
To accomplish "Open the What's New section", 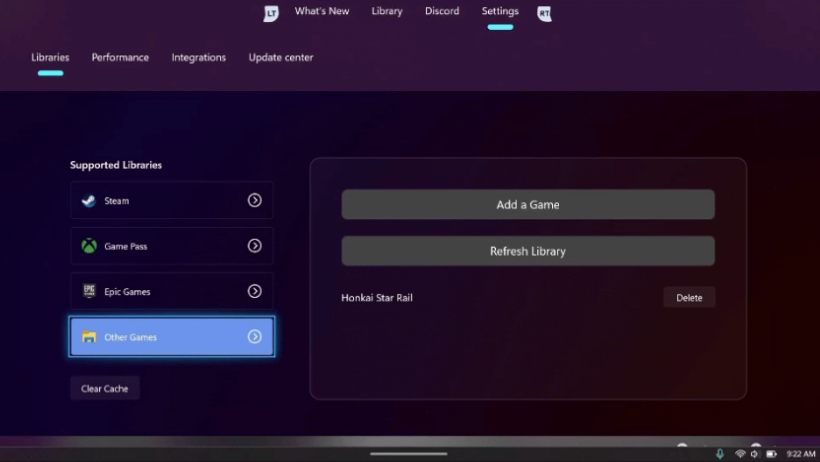I will [322, 12].
